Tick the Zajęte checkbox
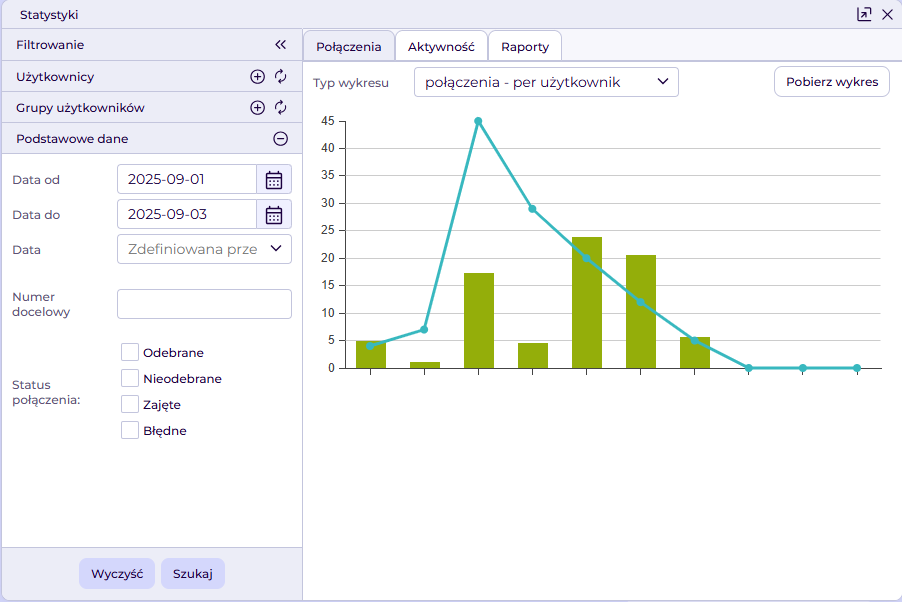 point(130,404)
